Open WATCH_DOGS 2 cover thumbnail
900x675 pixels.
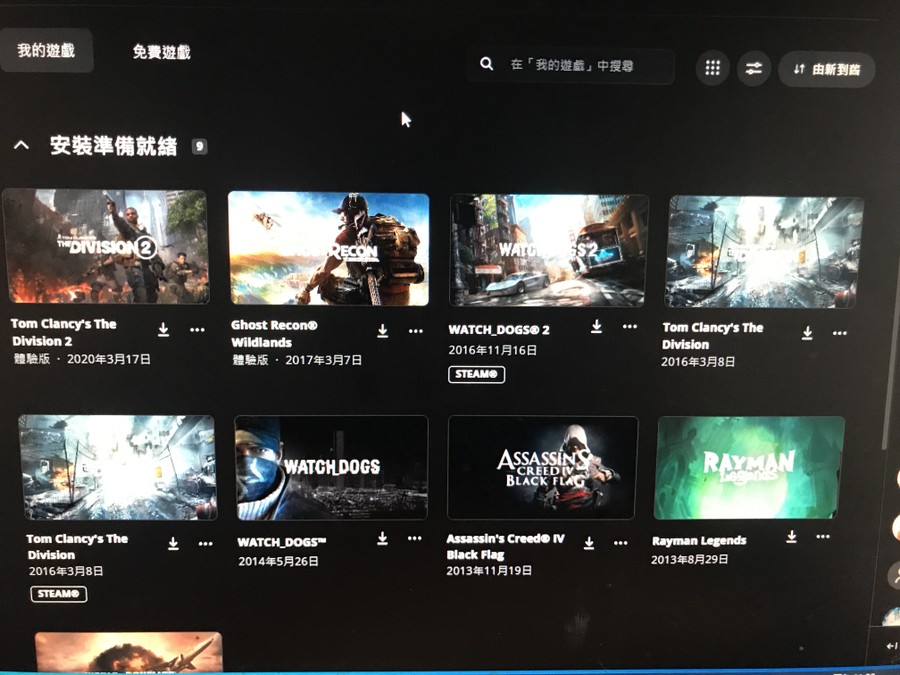tap(548, 250)
